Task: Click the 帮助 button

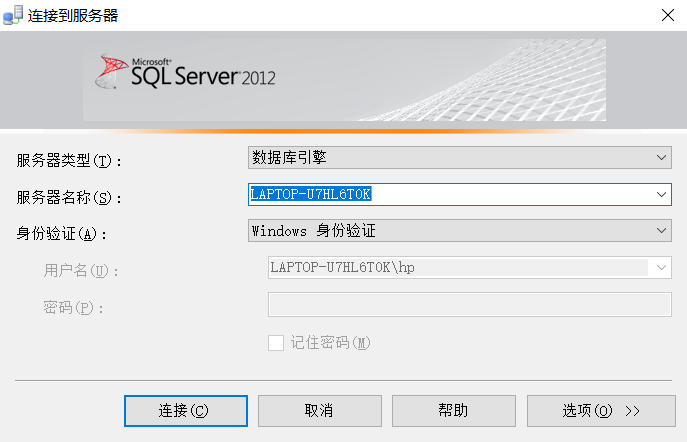Action: tap(454, 411)
